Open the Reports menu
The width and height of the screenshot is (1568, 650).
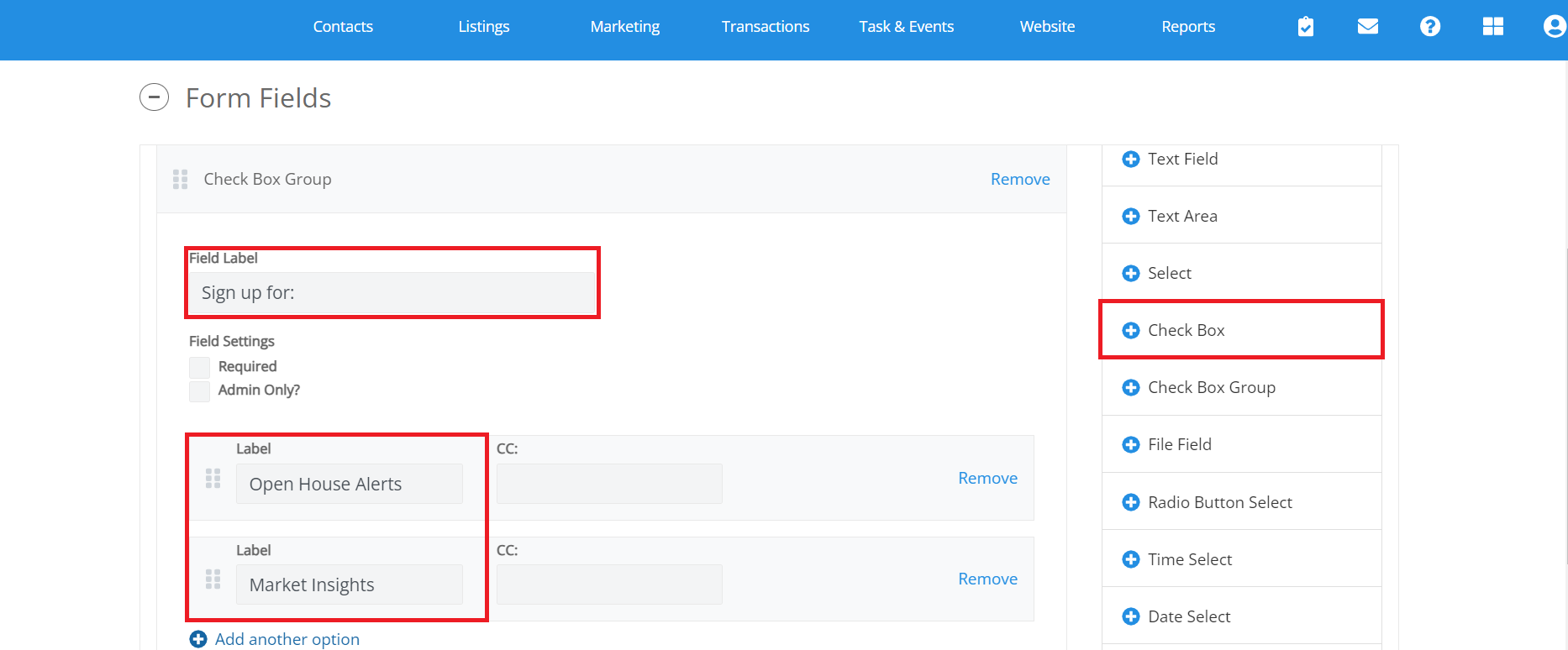tap(1187, 27)
